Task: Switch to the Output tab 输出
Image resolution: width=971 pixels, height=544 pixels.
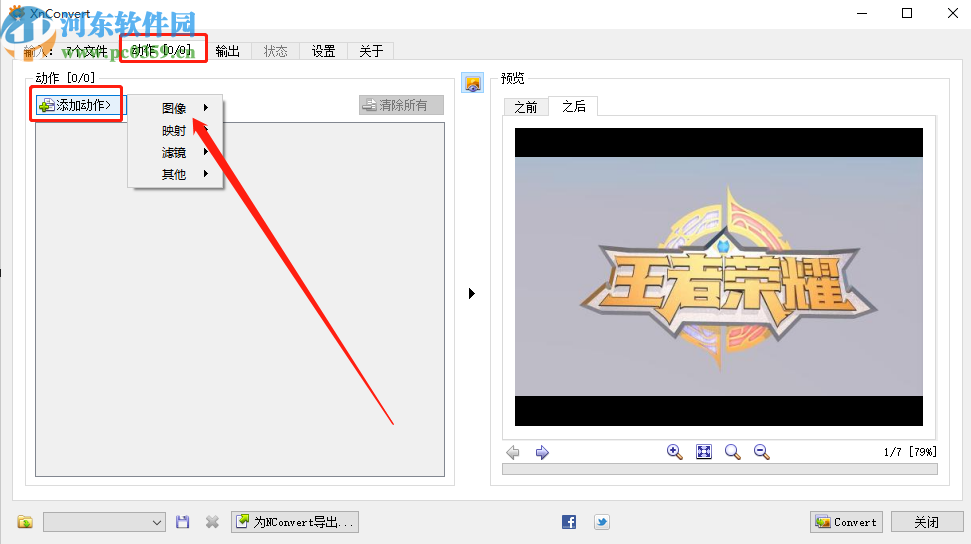Action: click(x=227, y=51)
